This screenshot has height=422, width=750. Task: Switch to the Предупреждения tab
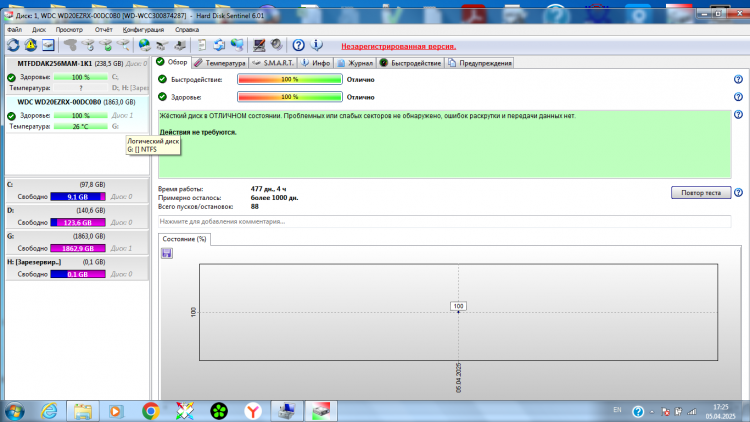[479, 63]
